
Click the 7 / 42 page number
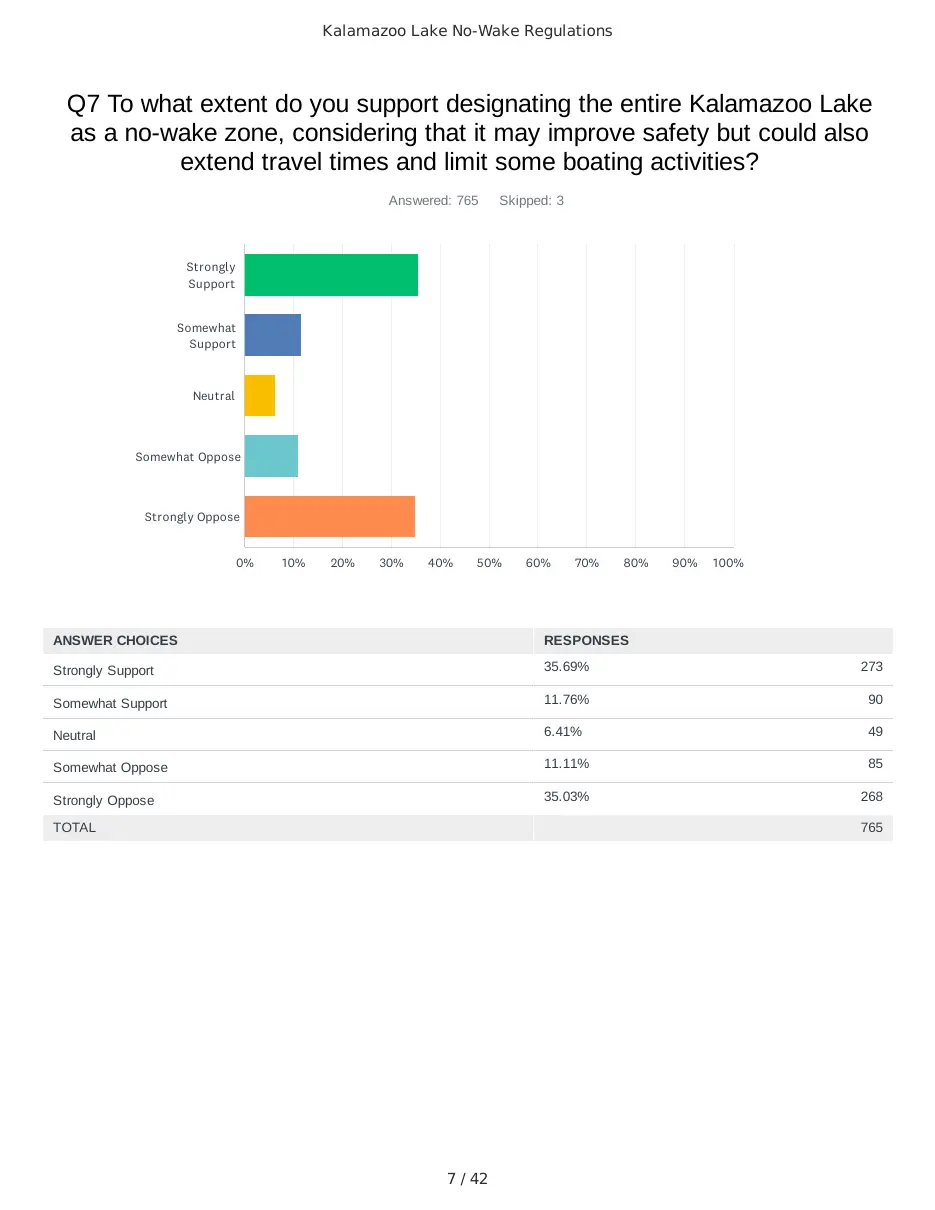click(467, 1179)
